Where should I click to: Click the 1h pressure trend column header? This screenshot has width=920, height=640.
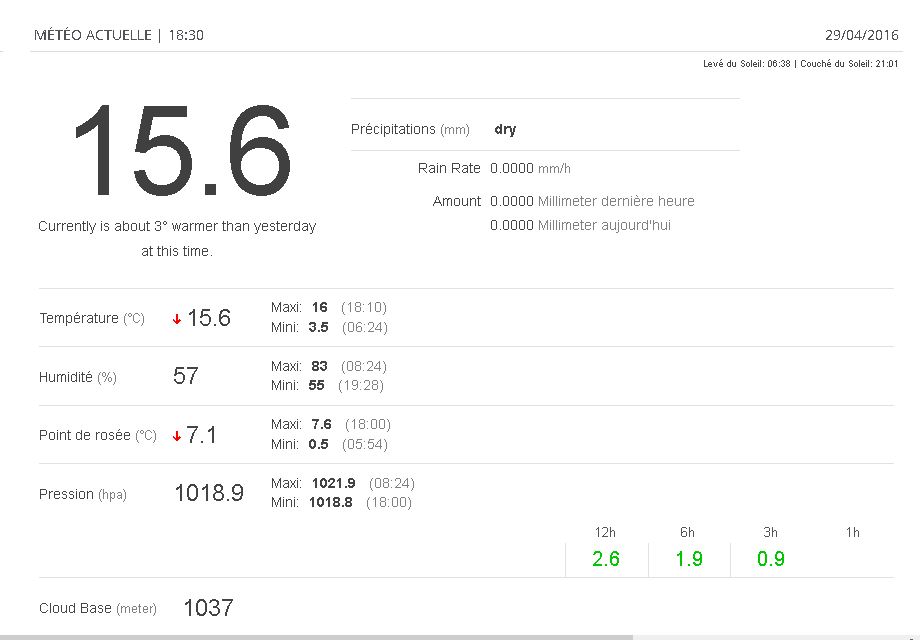852,532
